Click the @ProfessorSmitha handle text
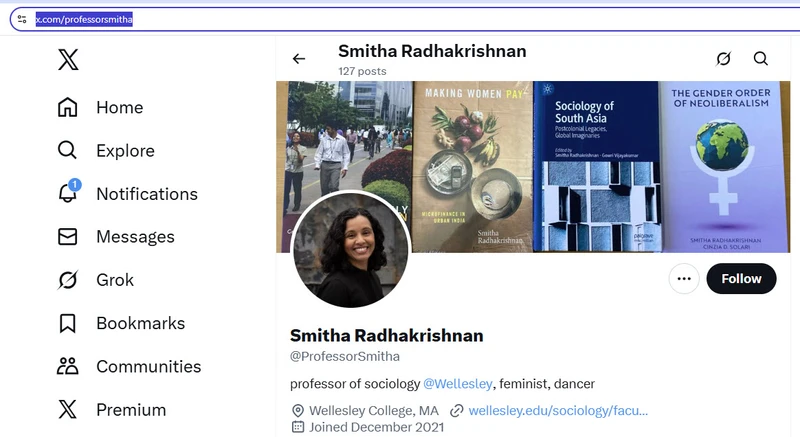The width and height of the screenshot is (800, 437). pos(345,356)
